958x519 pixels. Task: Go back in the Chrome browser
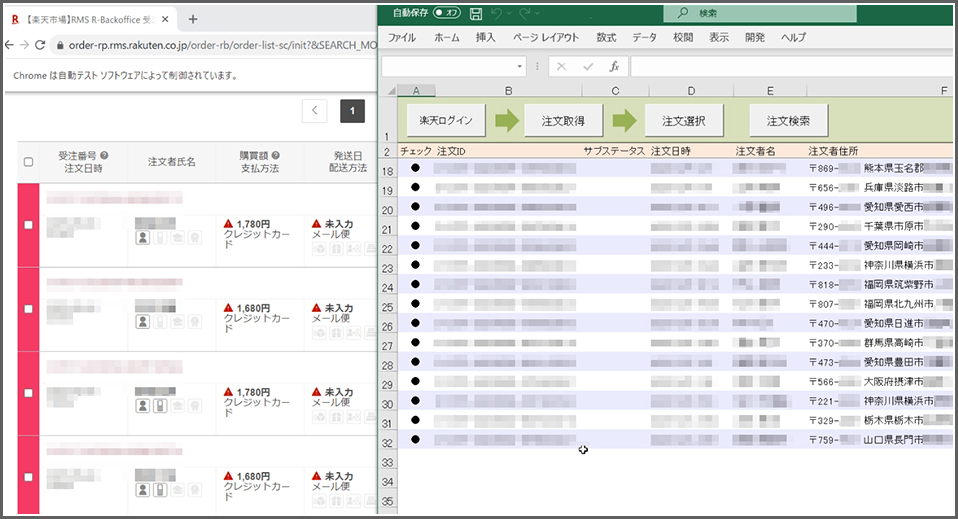point(9,46)
